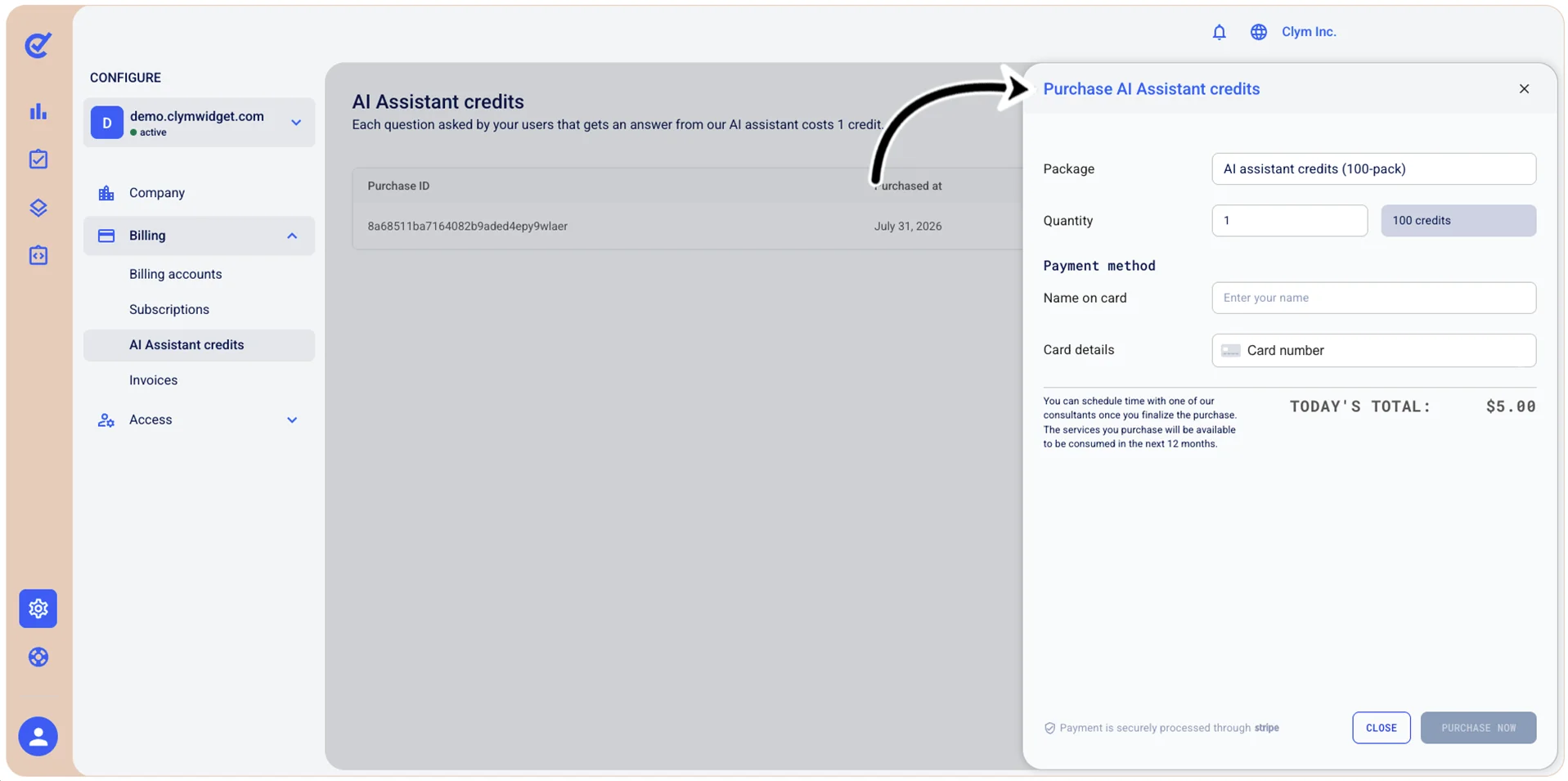
Task: Click the Clym Inc. account name
Action: (1309, 32)
